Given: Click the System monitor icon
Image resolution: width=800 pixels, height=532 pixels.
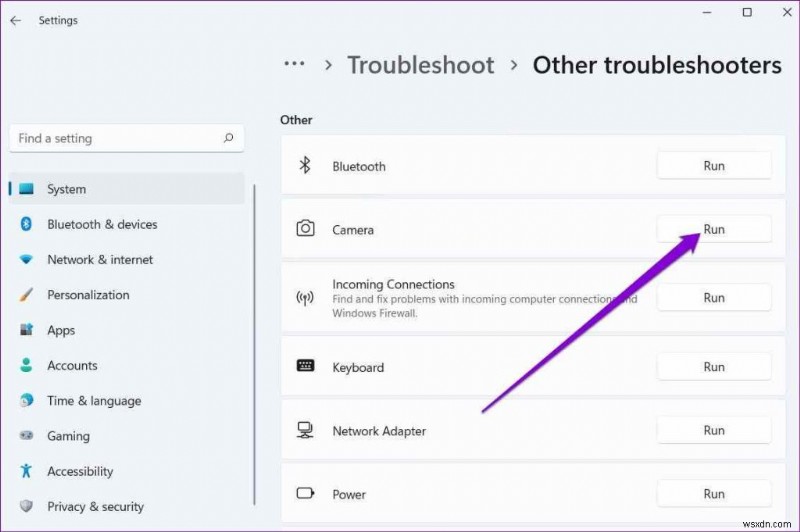Looking at the screenshot, I should click(27, 189).
